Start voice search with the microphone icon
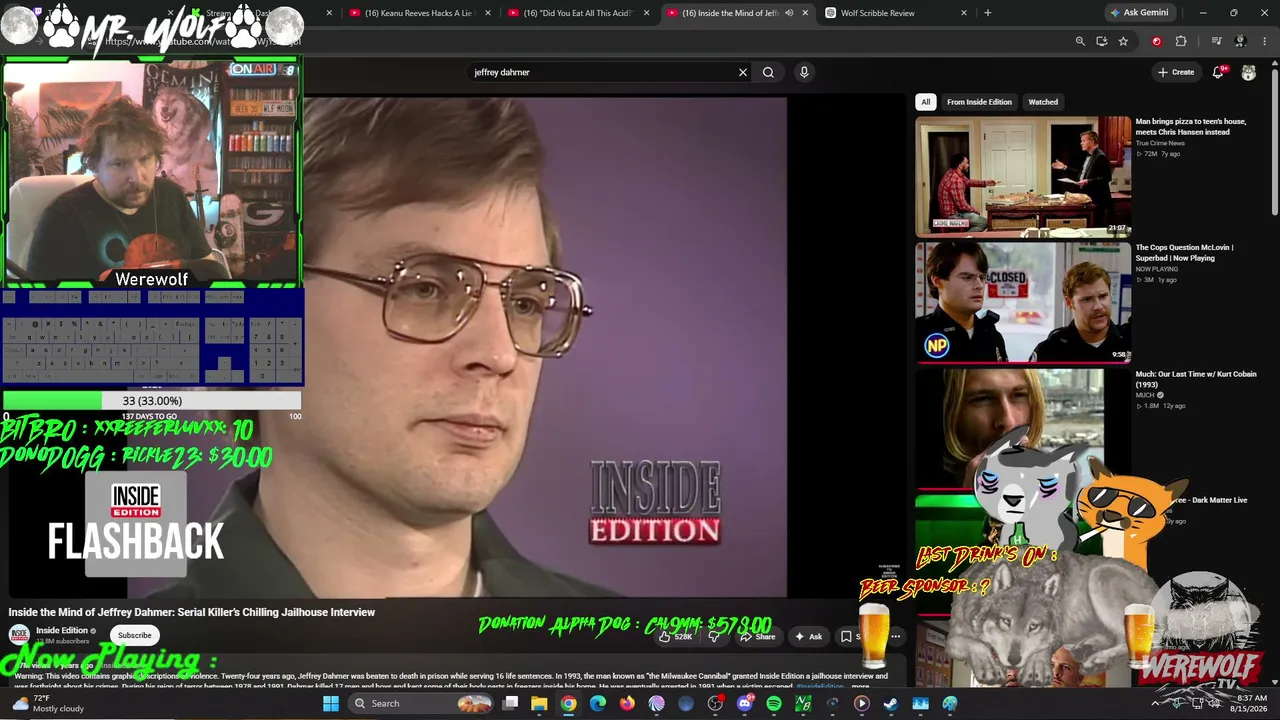This screenshot has width=1280, height=720. pyautogui.click(x=804, y=72)
